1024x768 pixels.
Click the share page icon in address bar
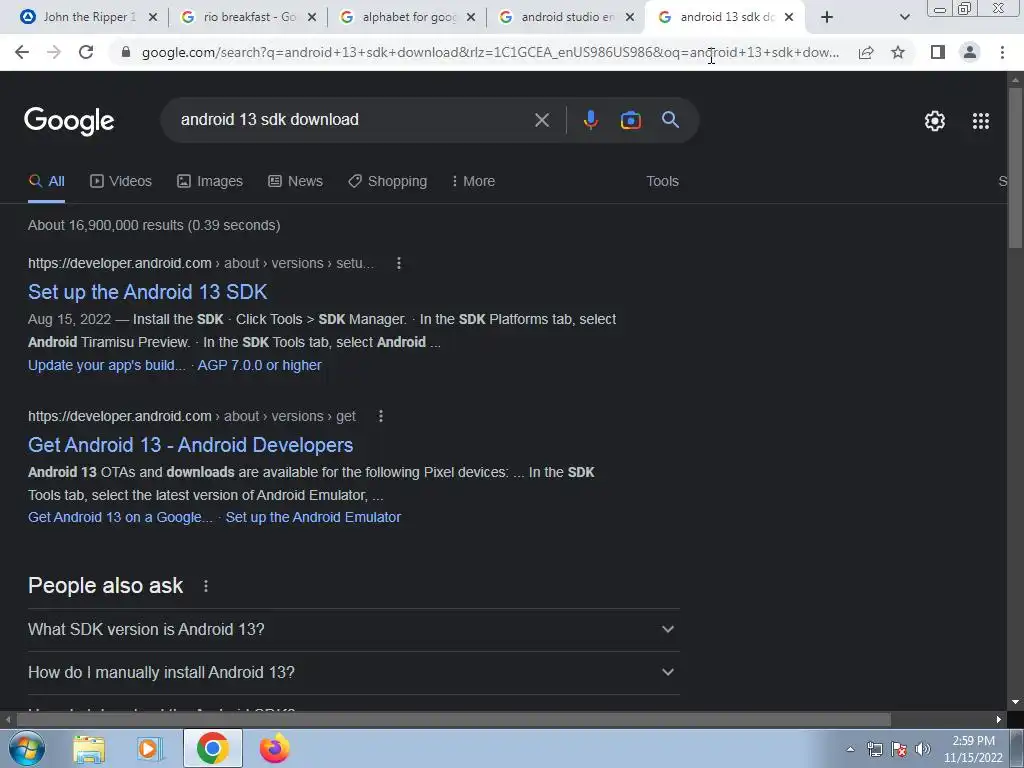(x=866, y=52)
